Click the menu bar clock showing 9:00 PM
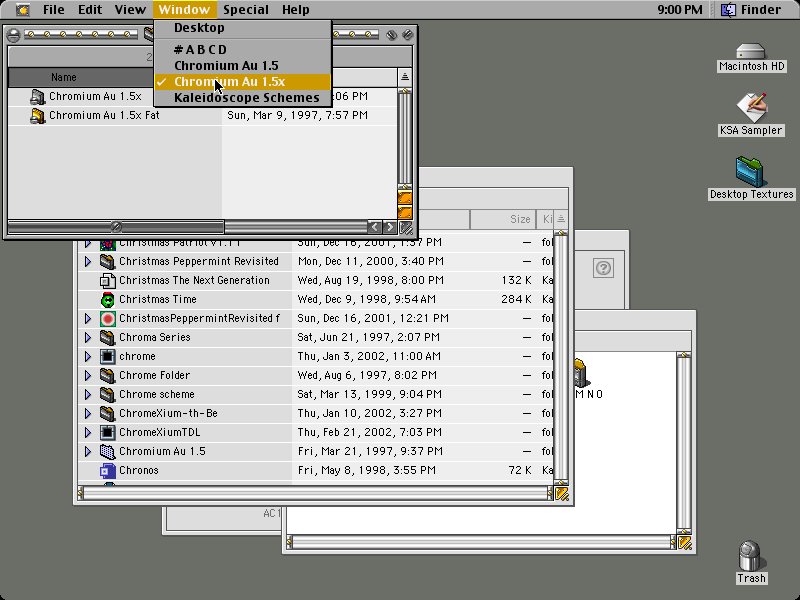The image size is (800, 600). click(x=680, y=10)
